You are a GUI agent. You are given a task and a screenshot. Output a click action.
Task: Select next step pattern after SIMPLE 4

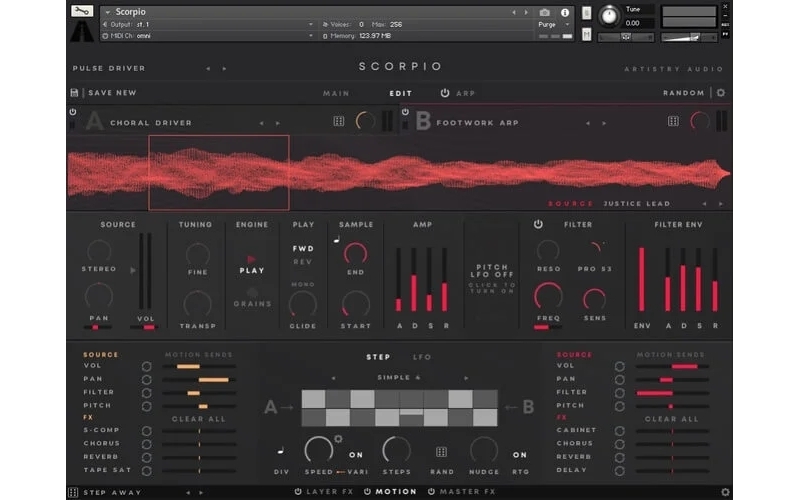pyautogui.click(x=466, y=378)
